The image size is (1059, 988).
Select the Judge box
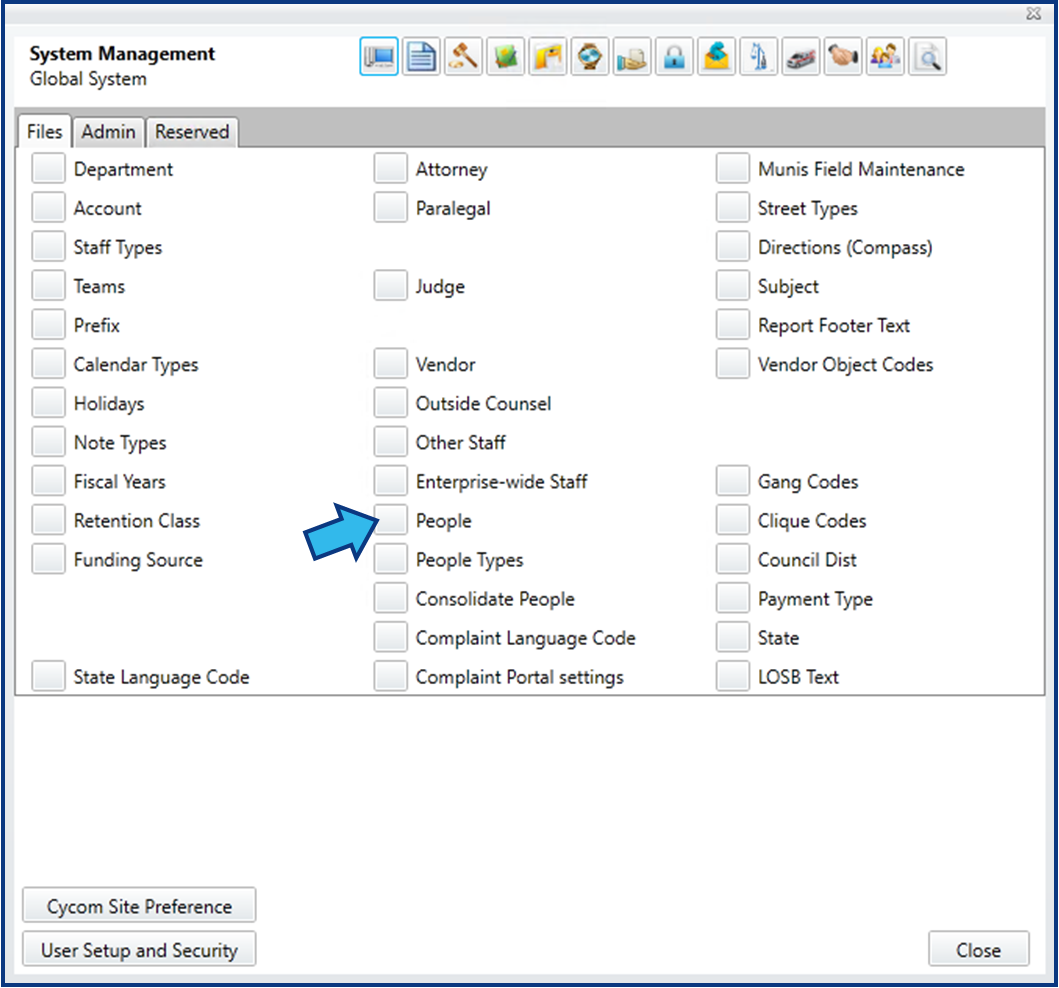tap(390, 286)
